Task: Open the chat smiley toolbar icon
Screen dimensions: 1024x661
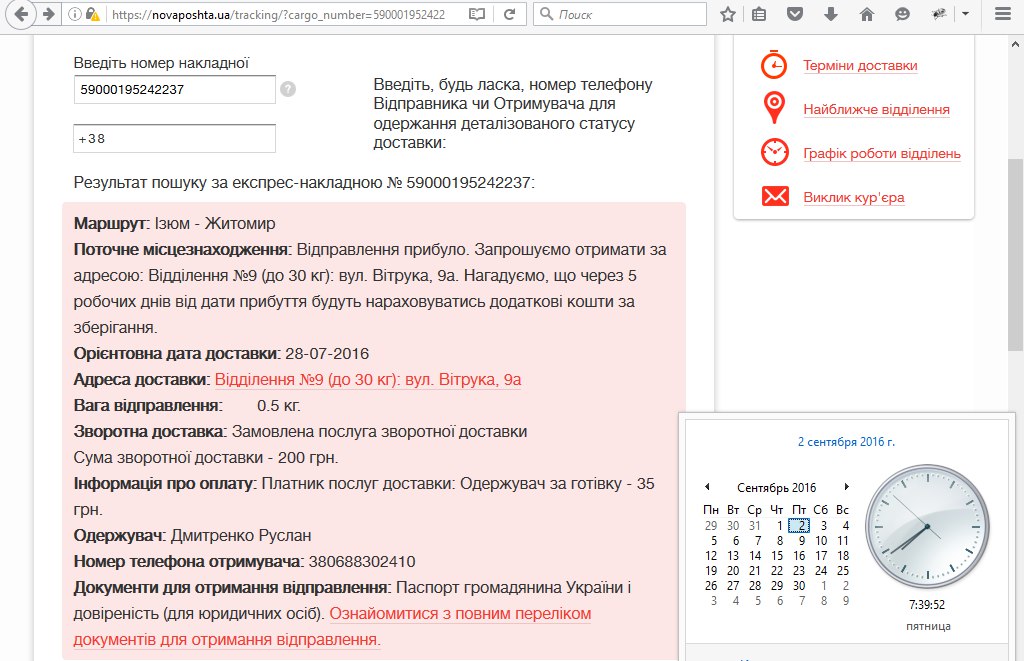Action: point(903,14)
